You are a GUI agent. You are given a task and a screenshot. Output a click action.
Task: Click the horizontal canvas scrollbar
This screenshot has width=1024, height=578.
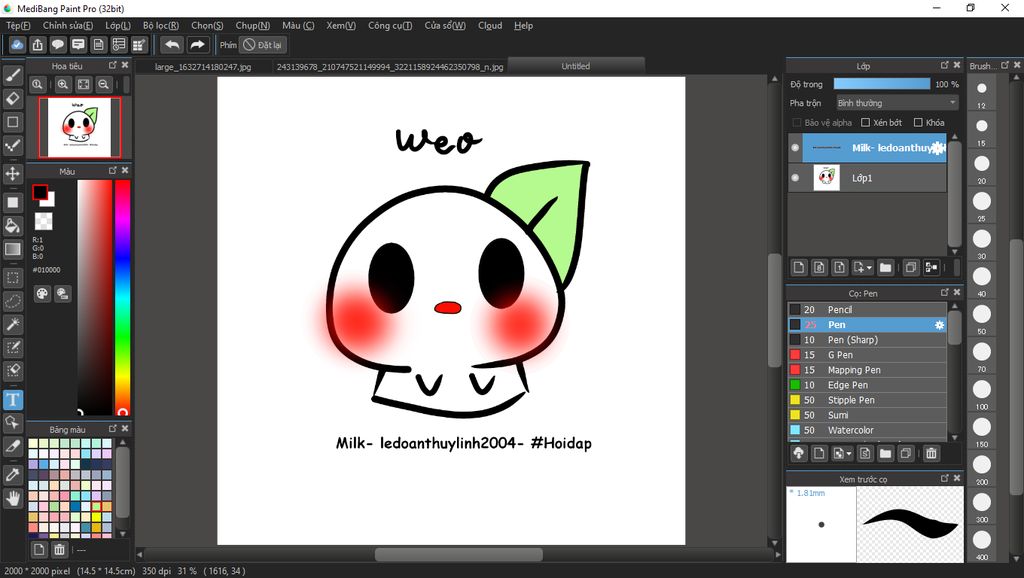pos(458,554)
